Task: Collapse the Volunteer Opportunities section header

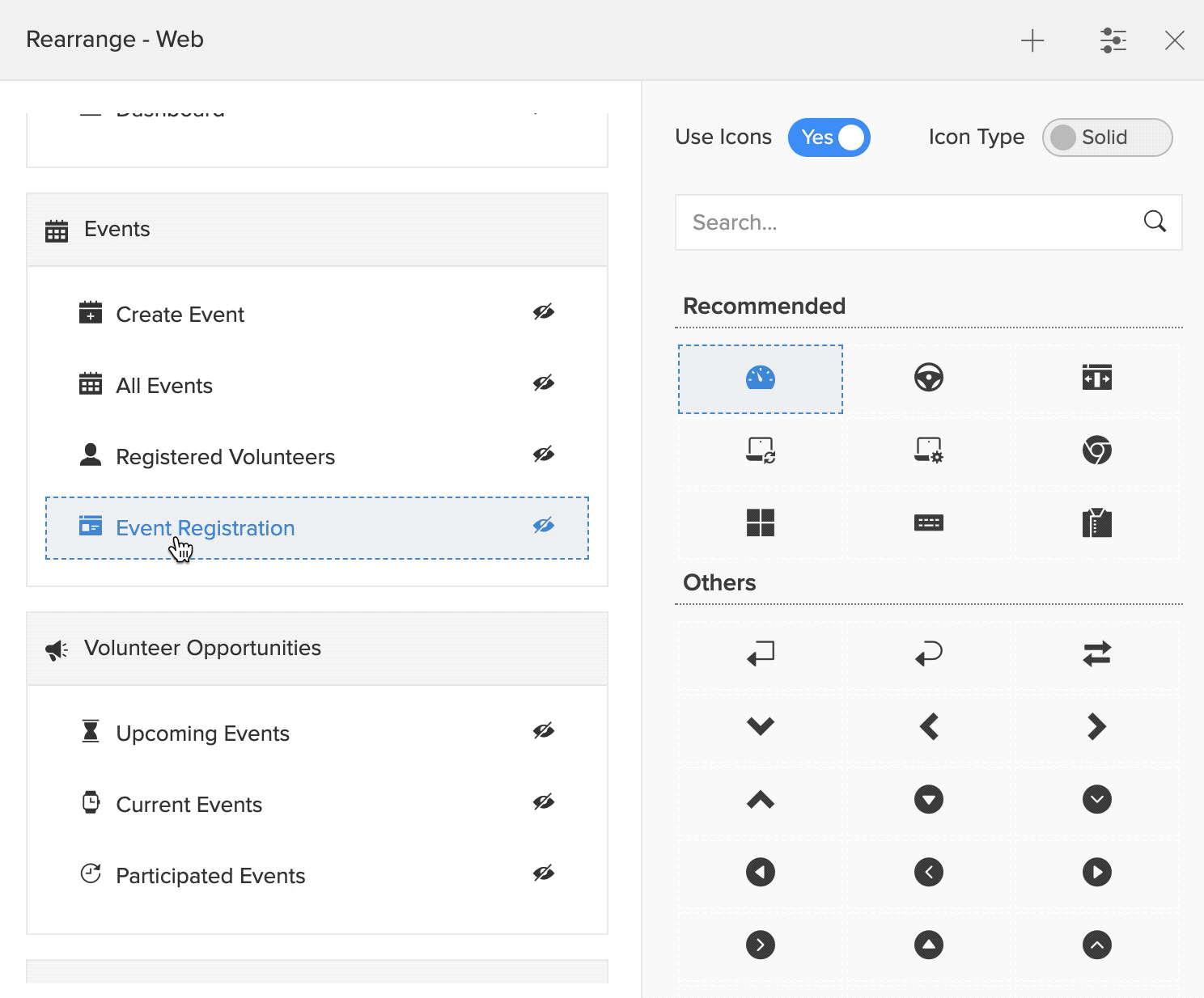Action: [317, 649]
